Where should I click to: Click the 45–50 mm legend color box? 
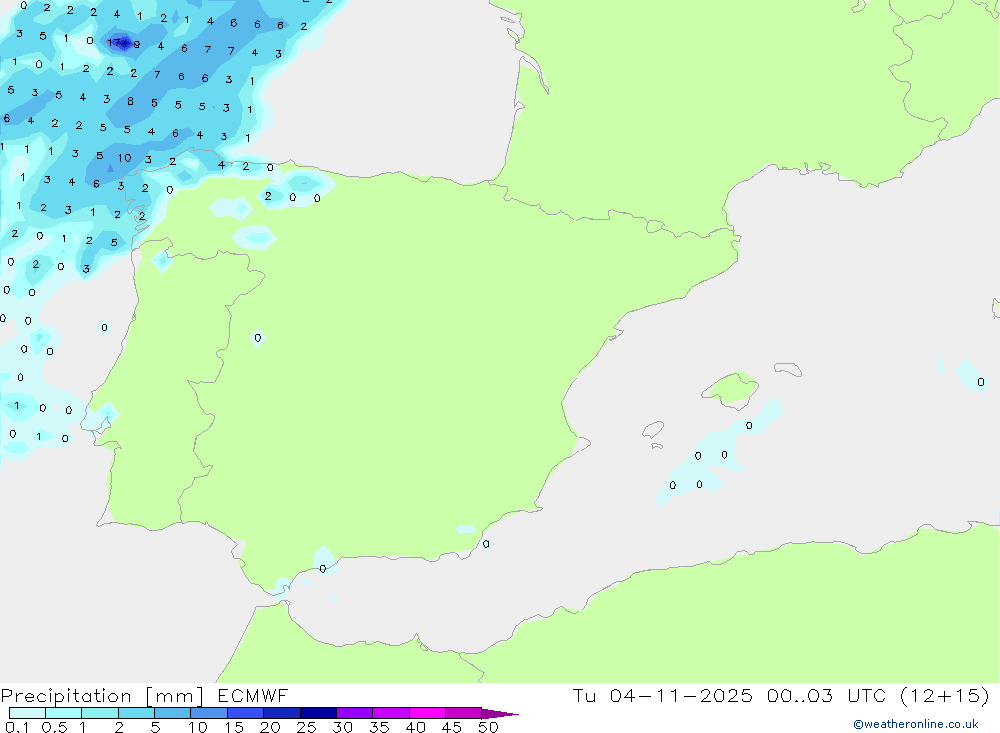[464, 713]
